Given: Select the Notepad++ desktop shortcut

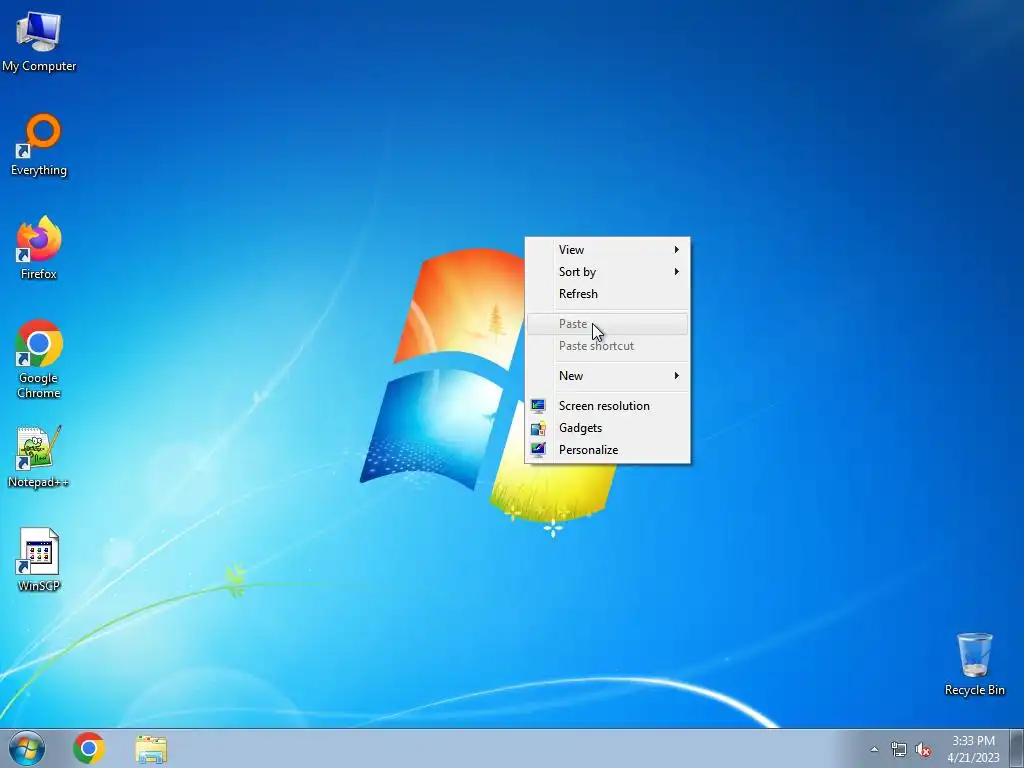Looking at the screenshot, I should pyautogui.click(x=39, y=456).
